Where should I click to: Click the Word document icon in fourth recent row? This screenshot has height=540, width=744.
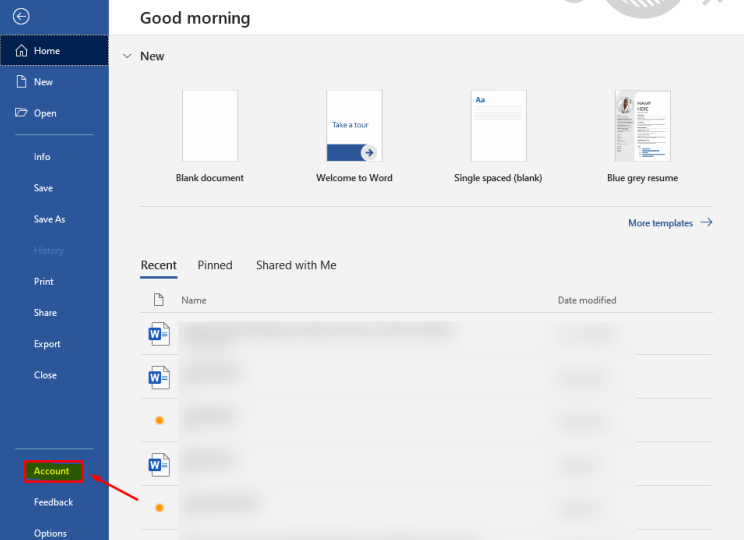(x=159, y=465)
